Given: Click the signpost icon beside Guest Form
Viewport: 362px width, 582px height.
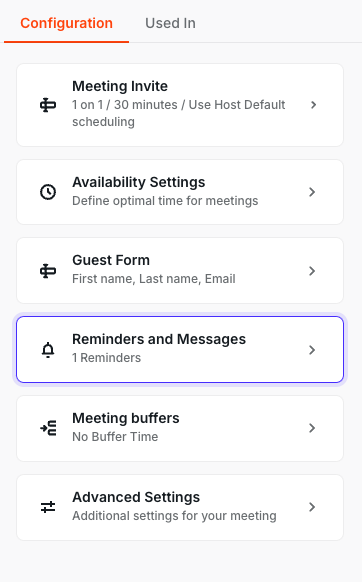Looking at the screenshot, I should [x=48, y=271].
